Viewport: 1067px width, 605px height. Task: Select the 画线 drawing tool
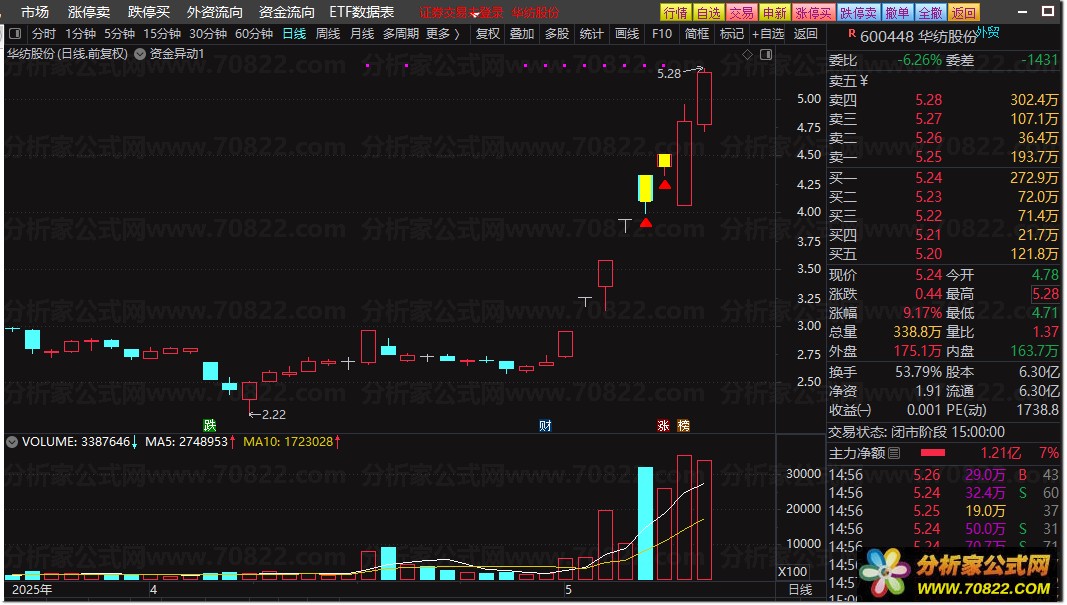pos(627,33)
